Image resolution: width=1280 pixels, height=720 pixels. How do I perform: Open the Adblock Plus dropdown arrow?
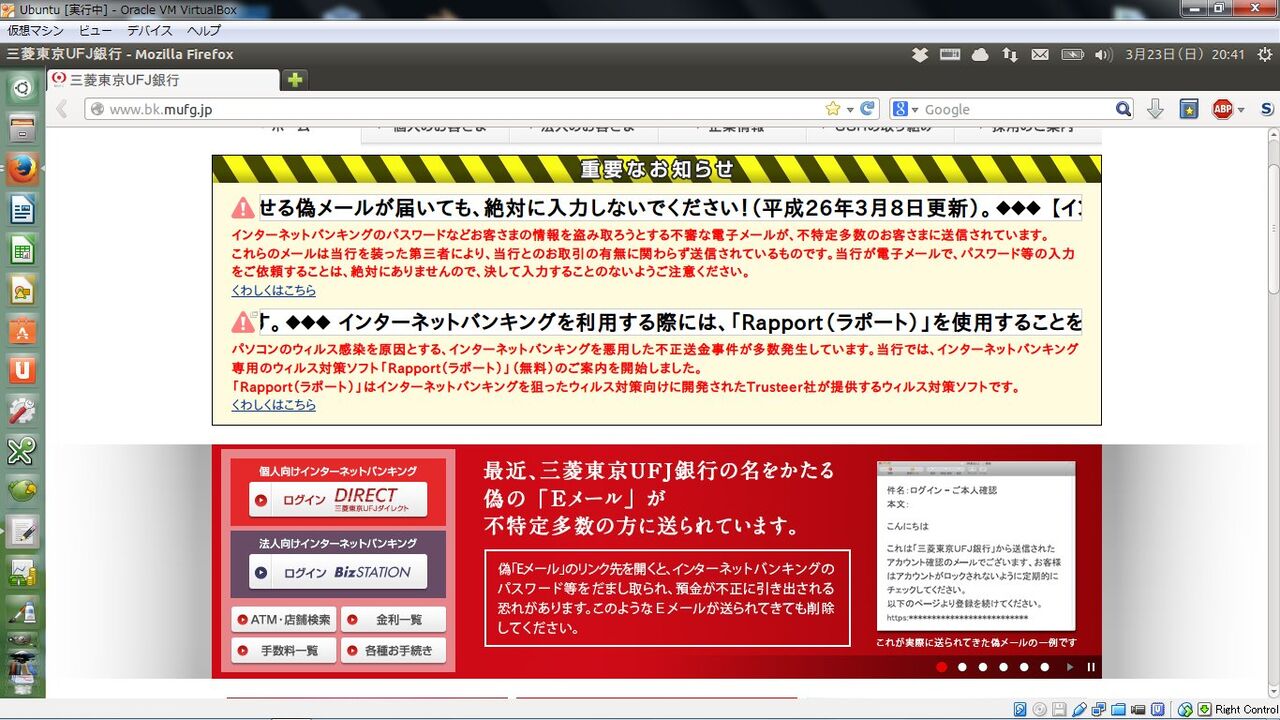tap(1241, 110)
